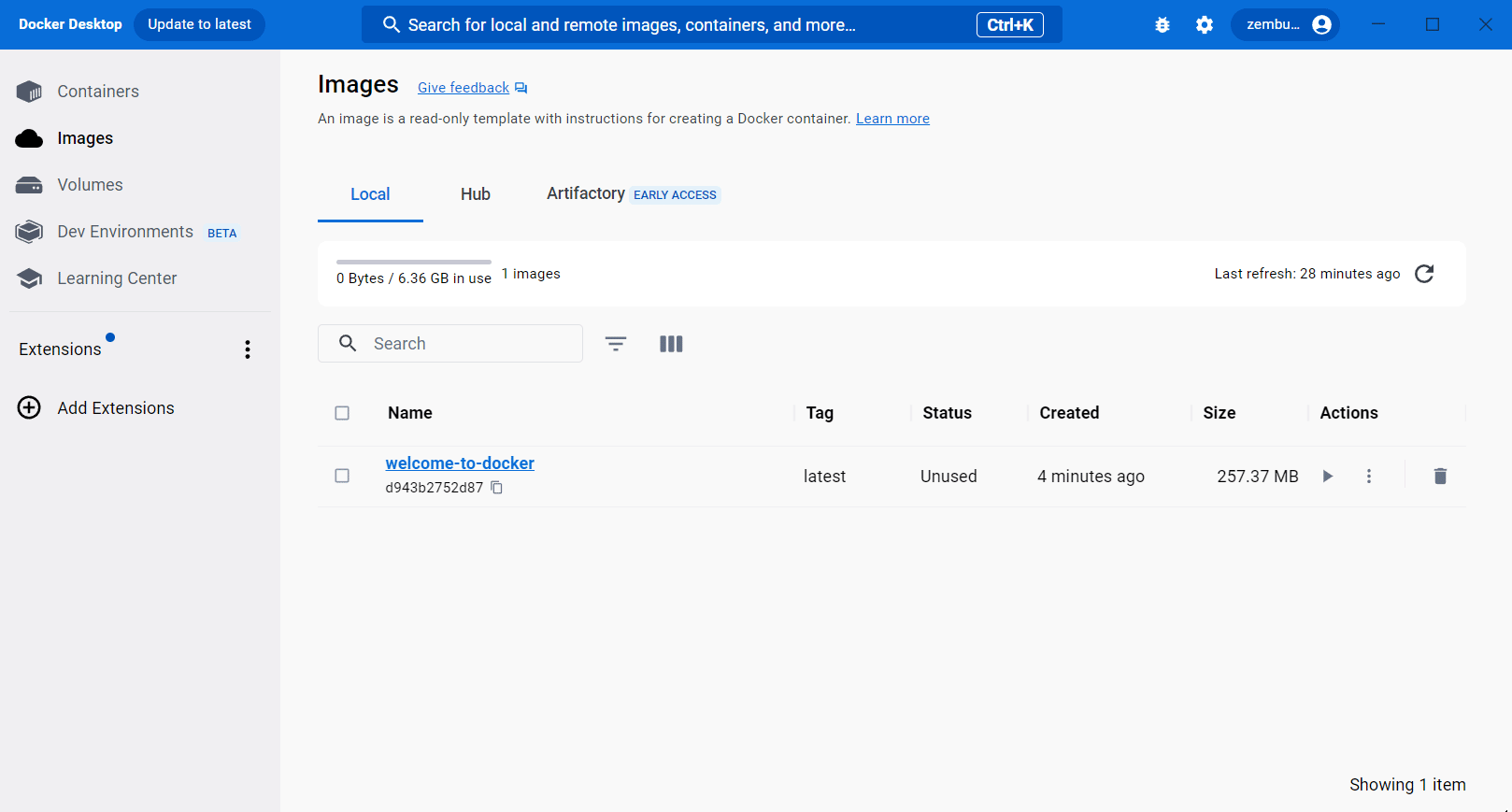1512x812 pixels.
Task: Go to Containers in sidebar
Action: [x=98, y=92]
